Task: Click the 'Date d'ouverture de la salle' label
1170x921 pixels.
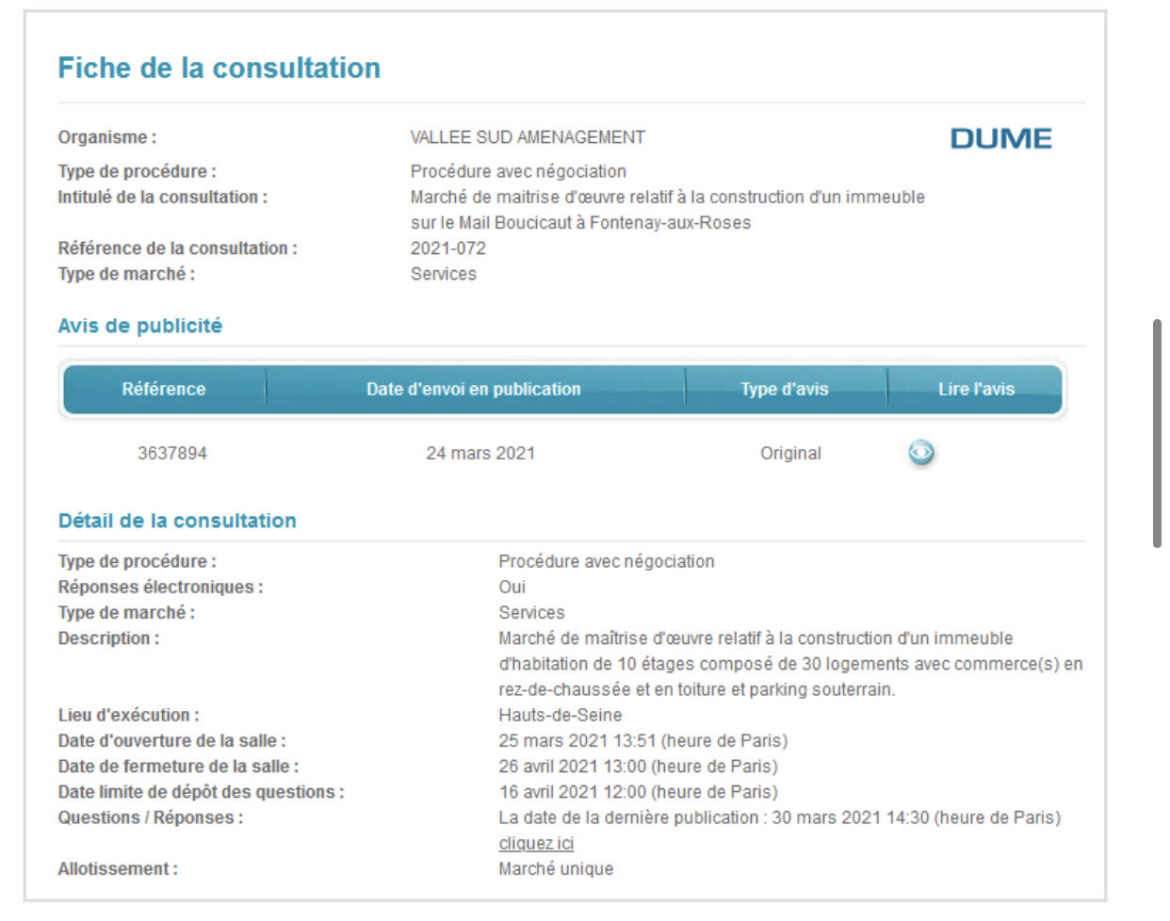Action: pyautogui.click(x=172, y=741)
